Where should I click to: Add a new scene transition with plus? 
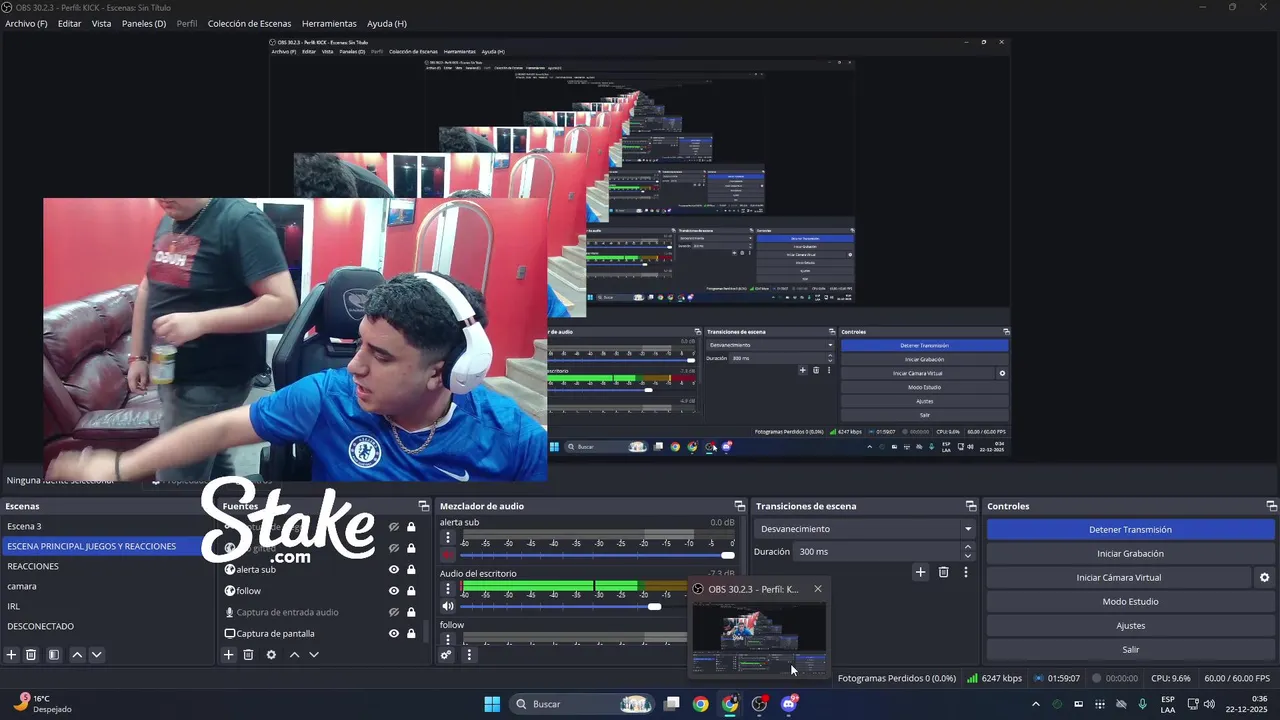pyautogui.click(x=921, y=572)
